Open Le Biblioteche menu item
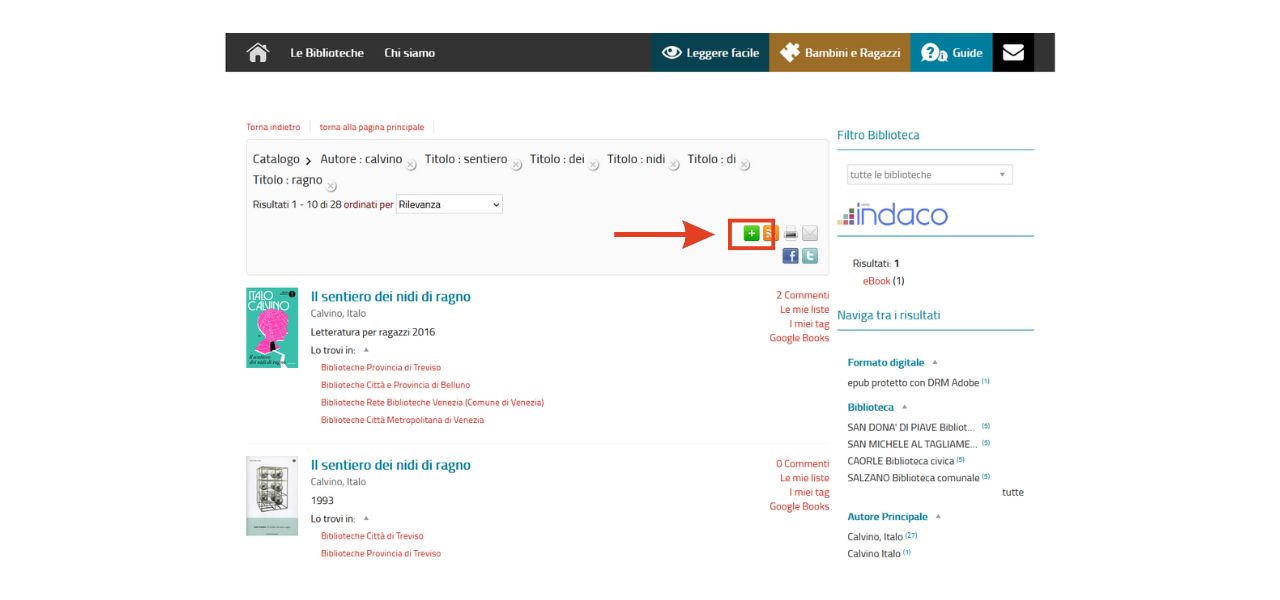Image resolution: width=1280 pixels, height=600 pixels. click(x=327, y=53)
